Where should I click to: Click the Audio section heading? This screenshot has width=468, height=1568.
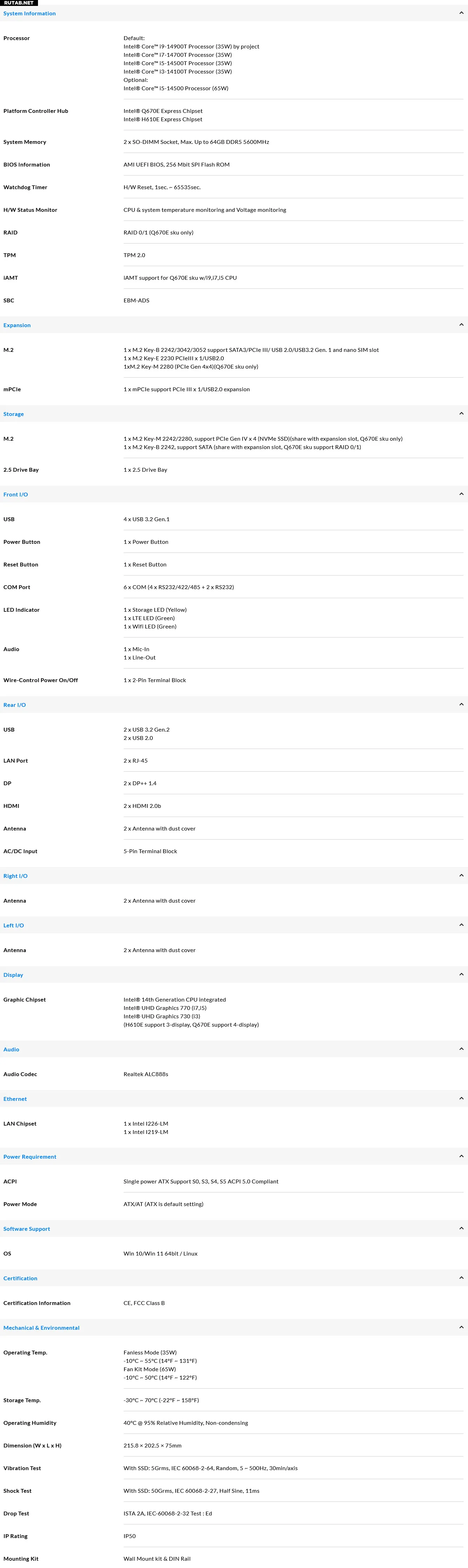(x=11, y=1049)
